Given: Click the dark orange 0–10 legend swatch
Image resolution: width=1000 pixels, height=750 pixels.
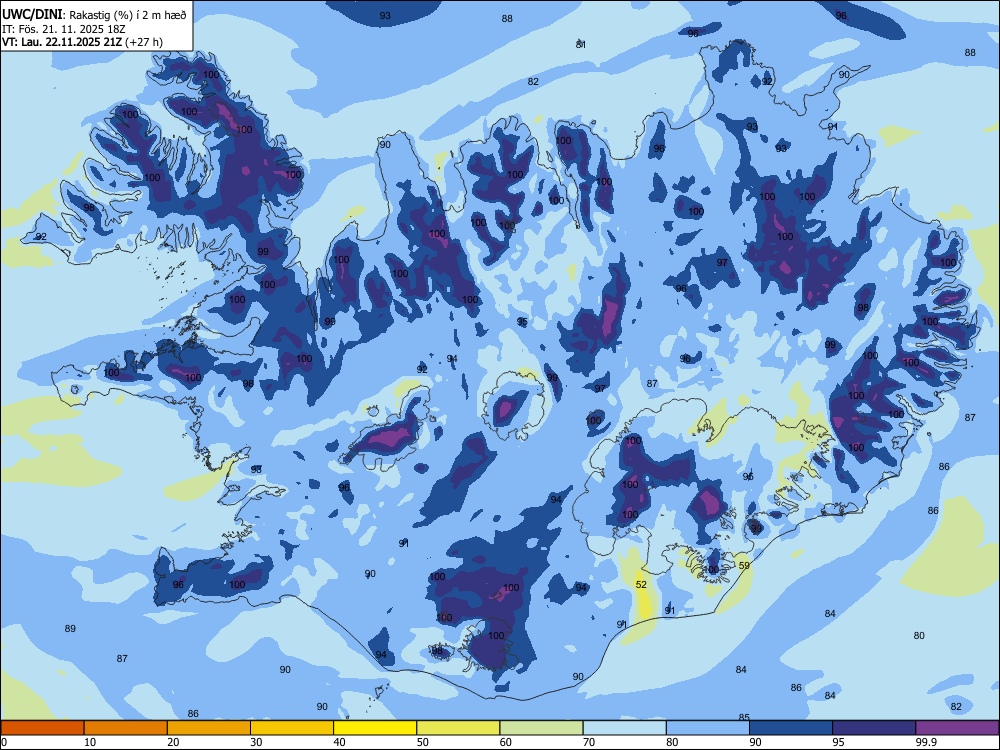Looking at the screenshot, I should pyautogui.click(x=42, y=728).
